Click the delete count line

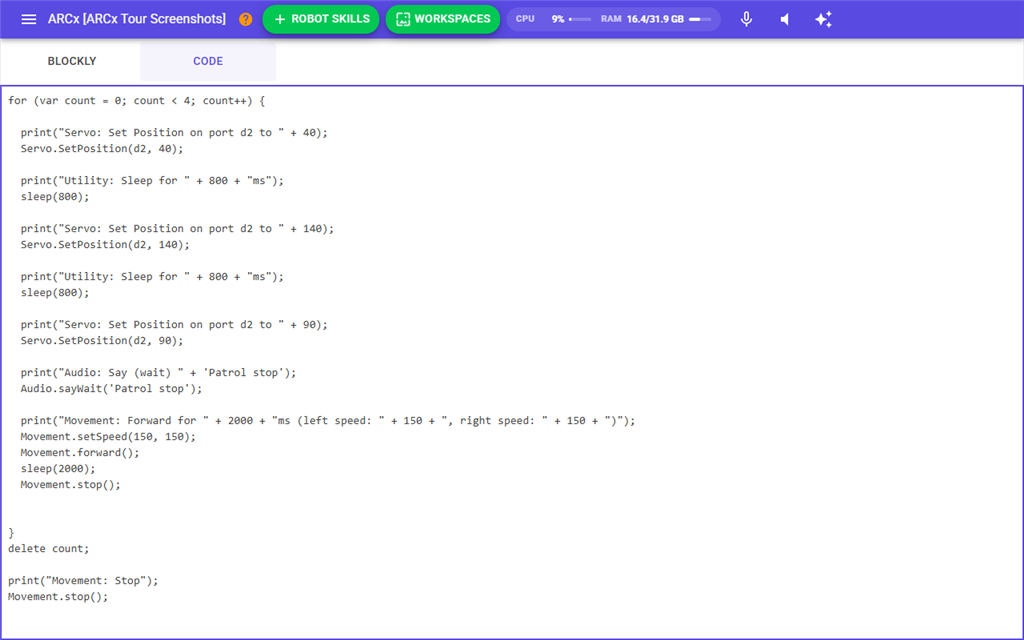[48, 549]
